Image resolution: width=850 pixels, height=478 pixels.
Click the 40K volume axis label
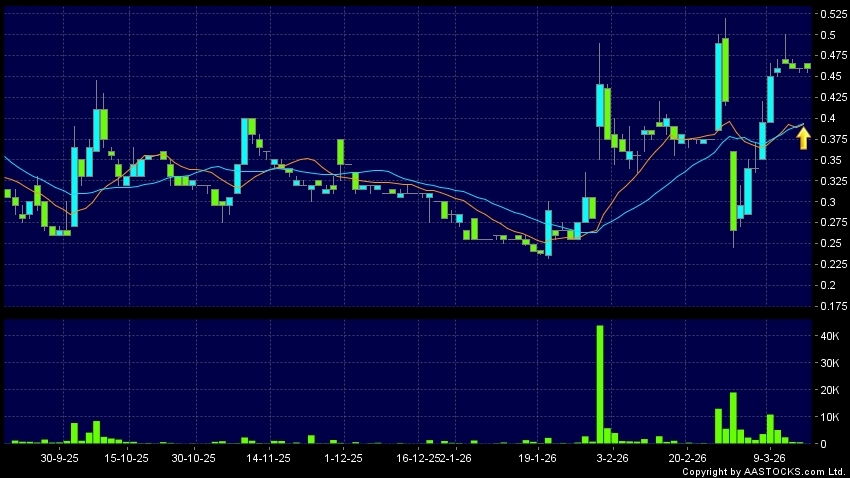pos(829,338)
